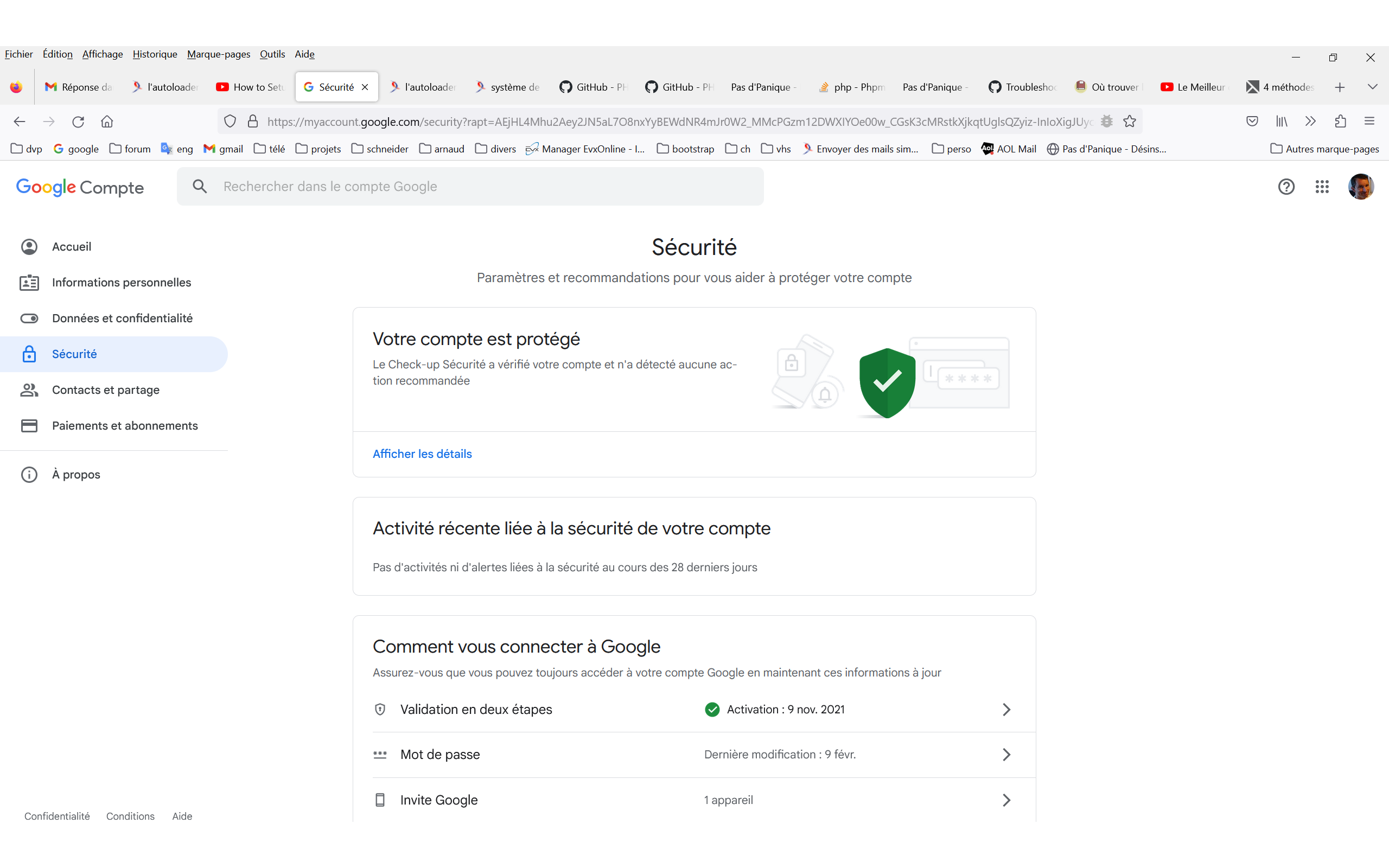Viewport: 1389px width, 868px height.
Task: Open the Marque-pages menu
Action: click(219, 55)
